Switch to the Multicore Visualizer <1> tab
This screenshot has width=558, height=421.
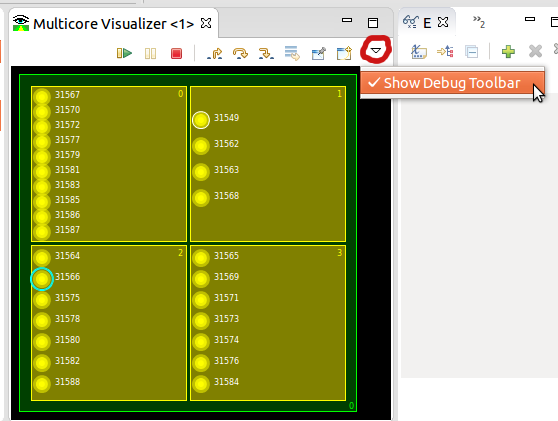coord(113,24)
